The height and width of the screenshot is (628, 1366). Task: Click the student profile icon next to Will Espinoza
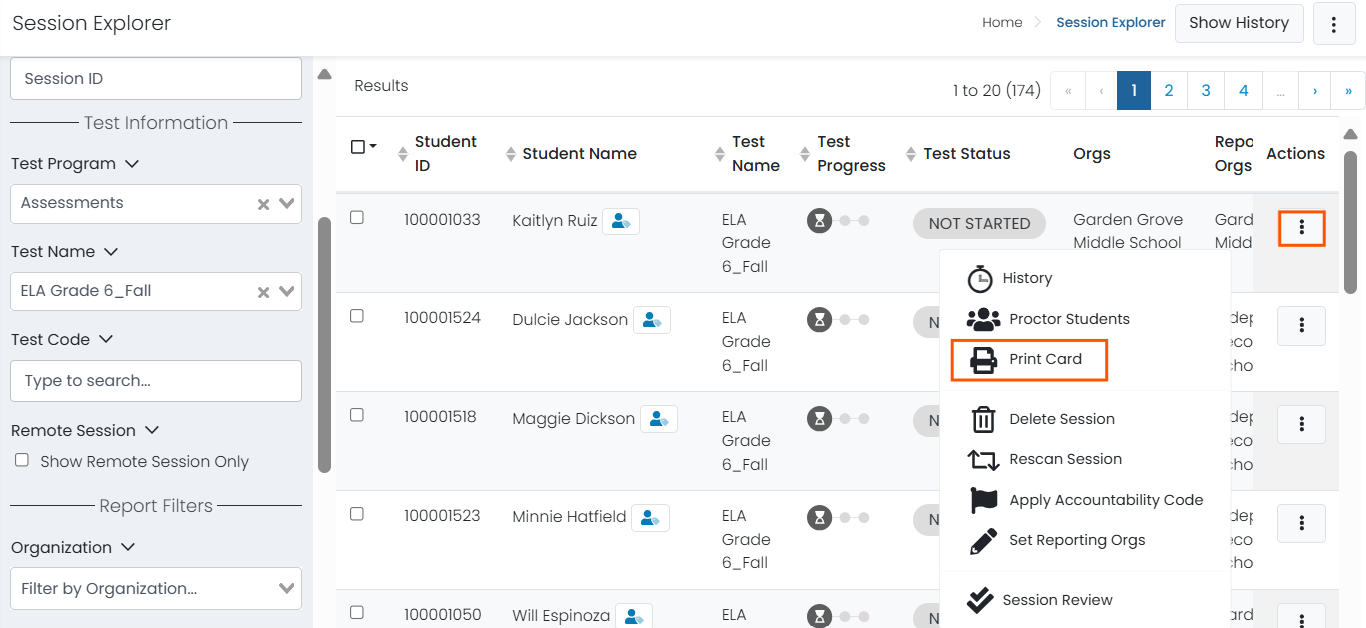[x=634, y=616]
